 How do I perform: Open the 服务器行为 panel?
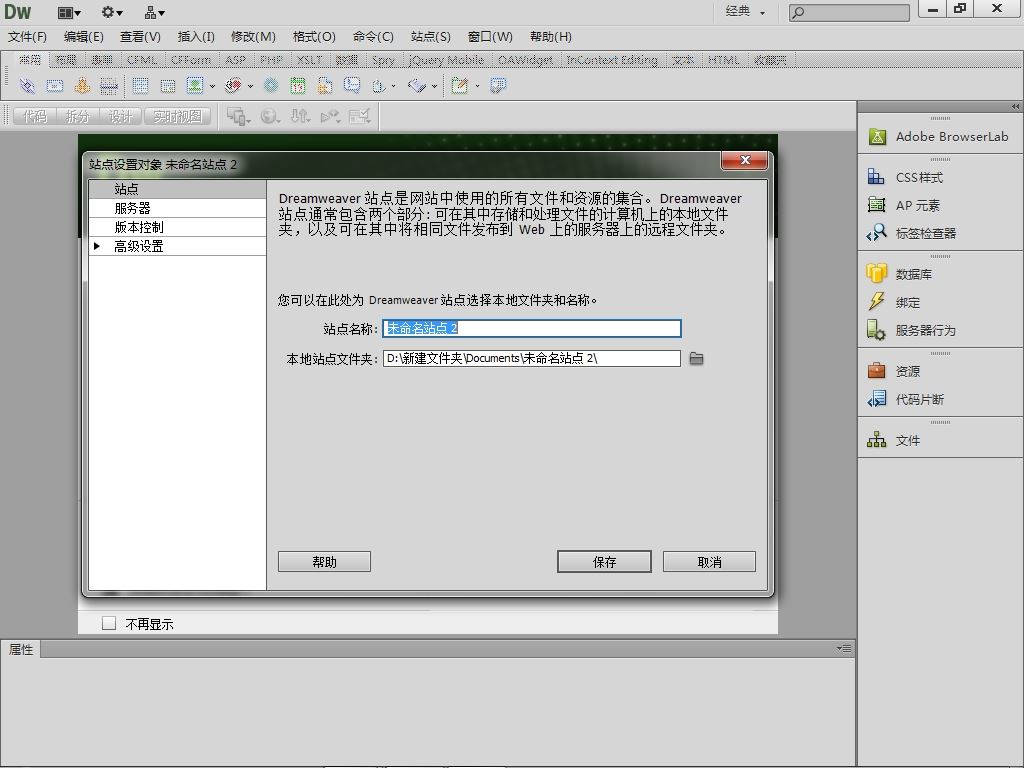coord(940,330)
